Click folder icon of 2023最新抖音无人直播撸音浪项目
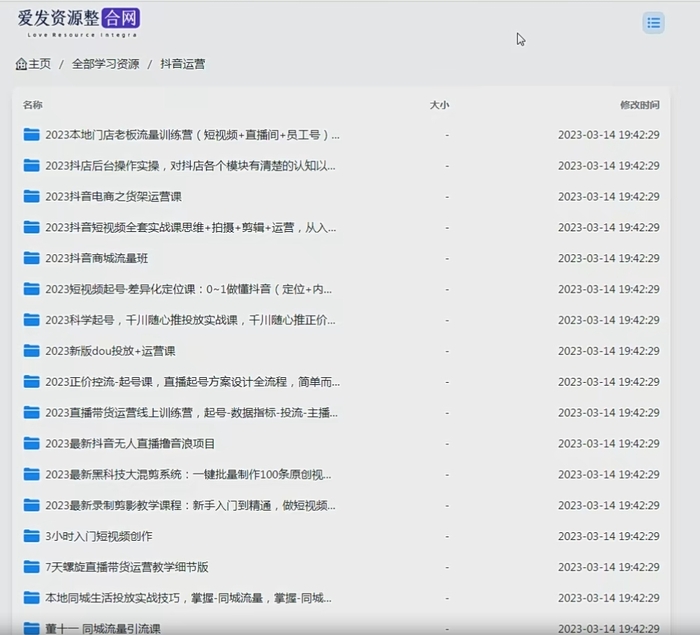The image size is (700, 635). tap(31, 443)
